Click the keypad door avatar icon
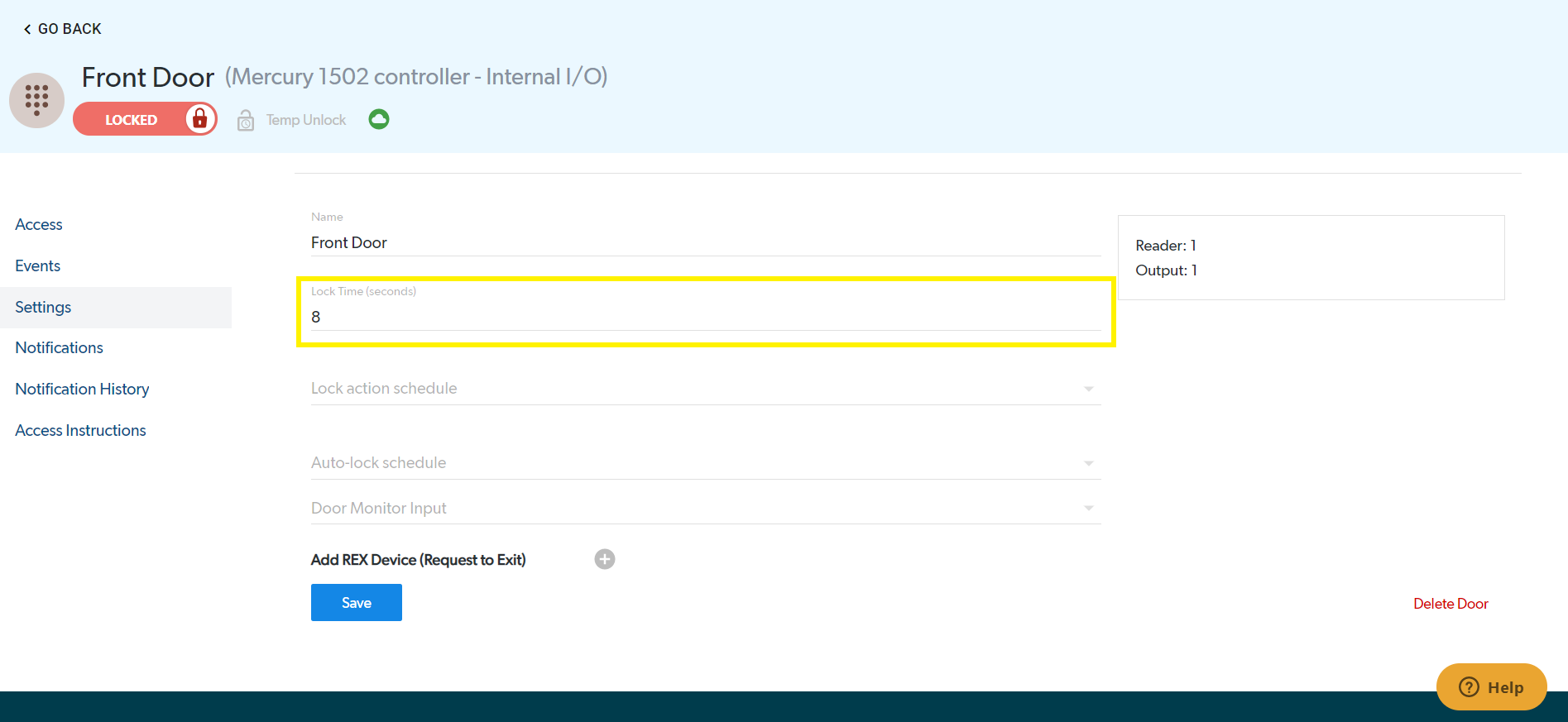1568x722 pixels. 36,100
